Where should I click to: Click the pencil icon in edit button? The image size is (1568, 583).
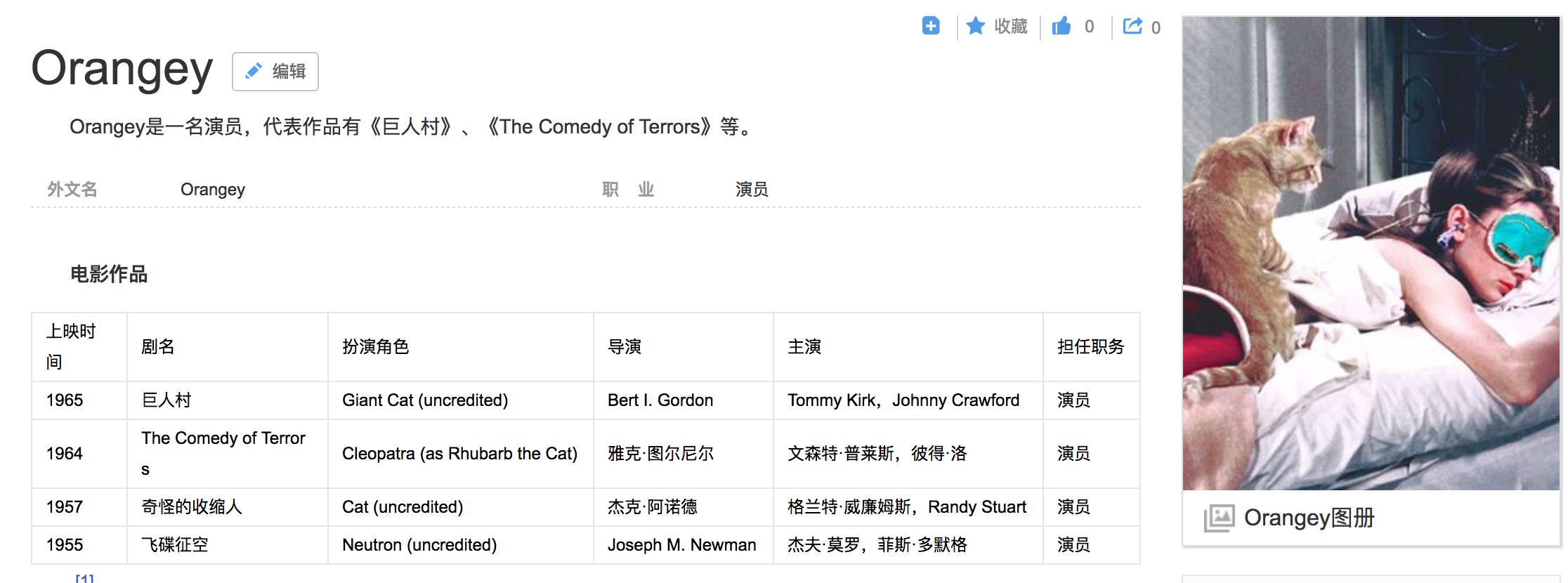tap(254, 71)
